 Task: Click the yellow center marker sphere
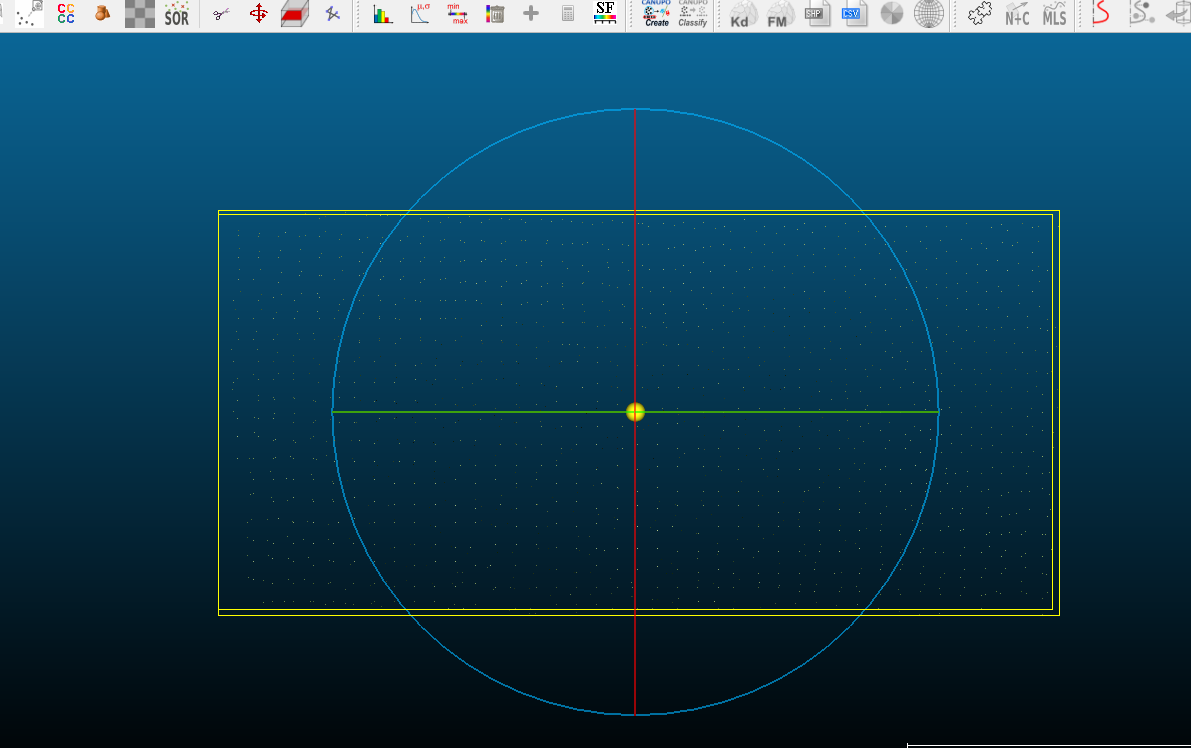(x=635, y=411)
